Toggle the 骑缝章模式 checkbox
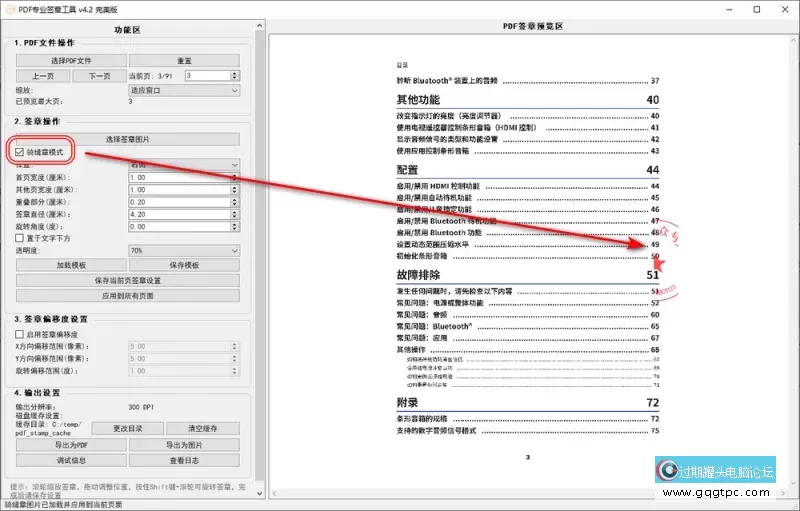The height and width of the screenshot is (511, 800). (x=19, y=152)
